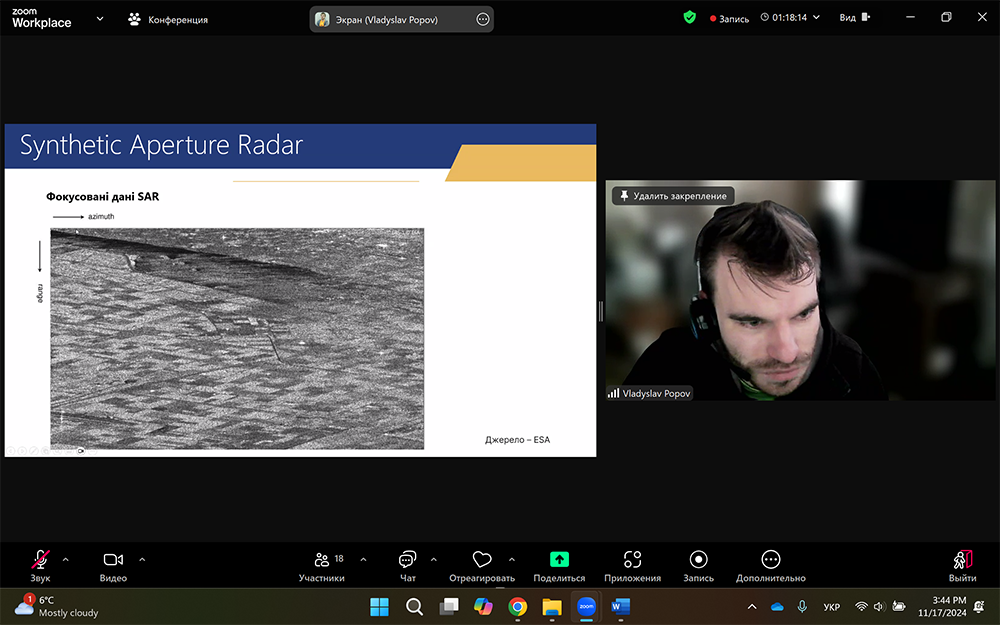Click Выйти to leave the meeting
Viewport: 1000px width, 625px height.
coord(962,560)
